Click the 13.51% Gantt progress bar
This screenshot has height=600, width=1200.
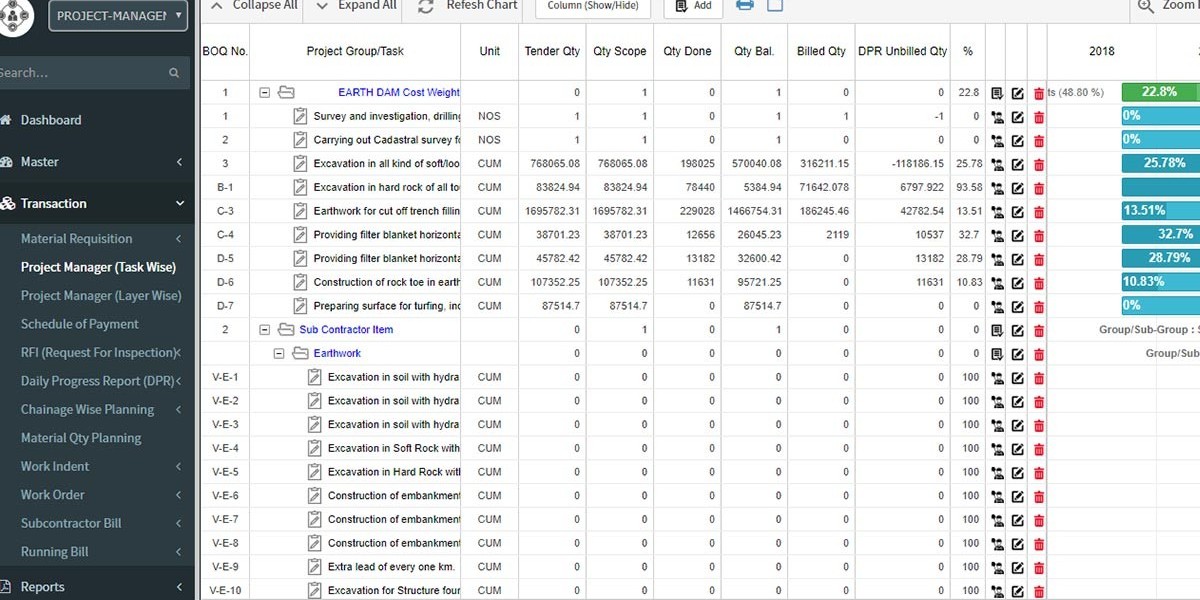click(x=1160, y=211)
